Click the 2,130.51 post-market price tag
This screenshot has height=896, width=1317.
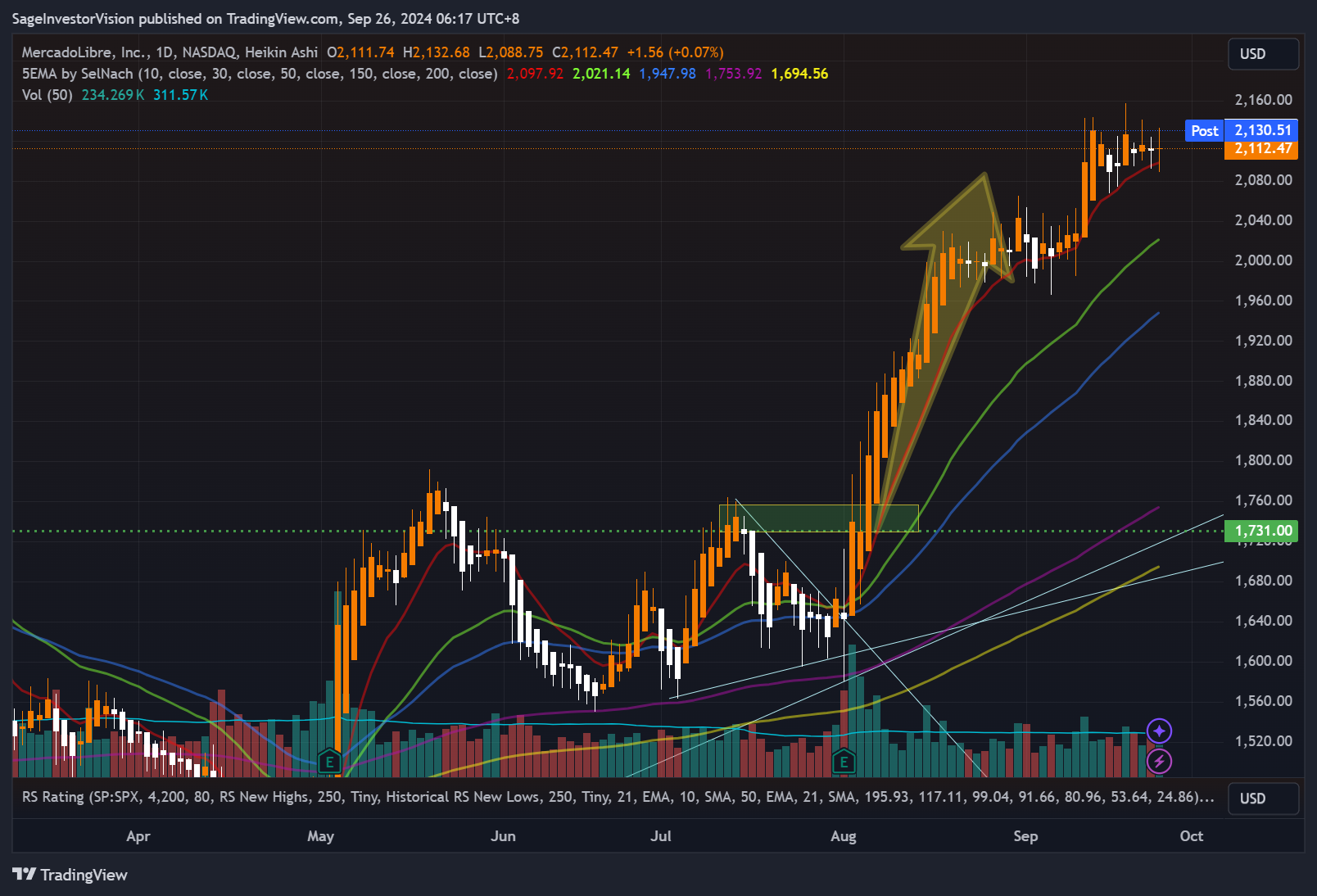[x=1262, y=130]
